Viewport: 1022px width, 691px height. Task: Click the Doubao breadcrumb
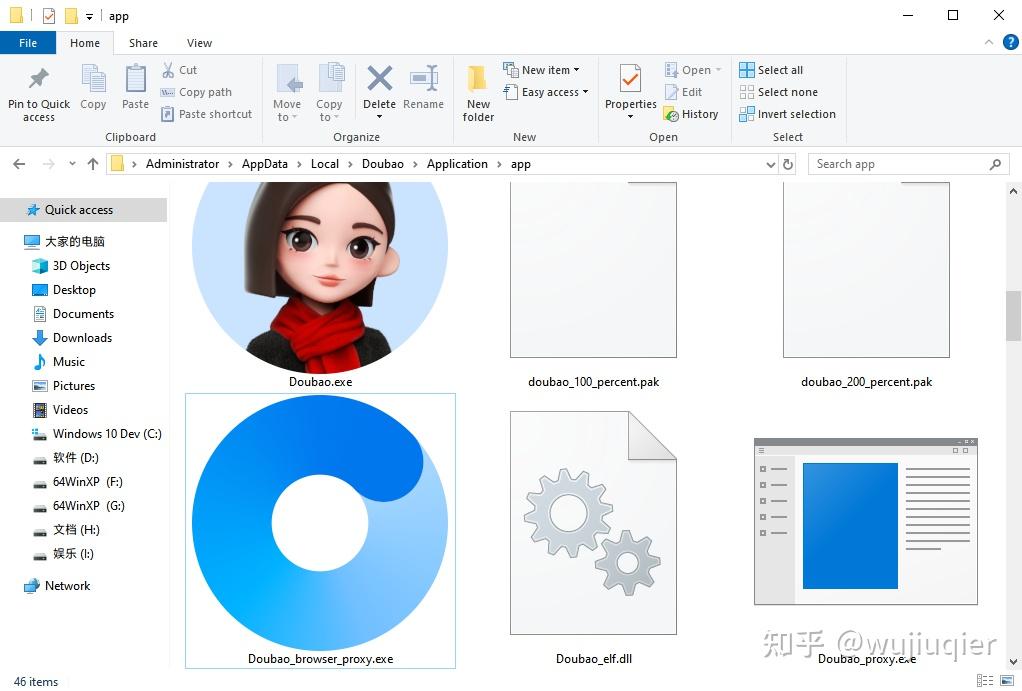pyautogui.click(x=383, y=164)
